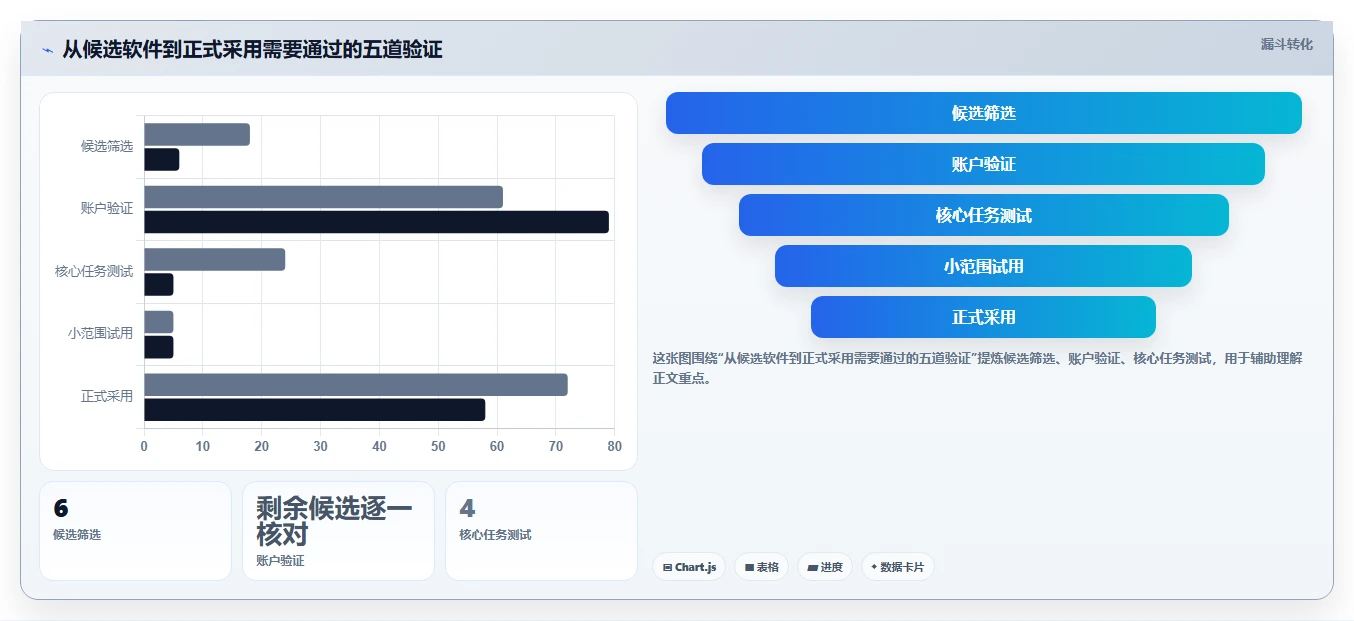Click the title 从候选软件到正式采用需要通过的五道验证

click(x=252, y=50)
